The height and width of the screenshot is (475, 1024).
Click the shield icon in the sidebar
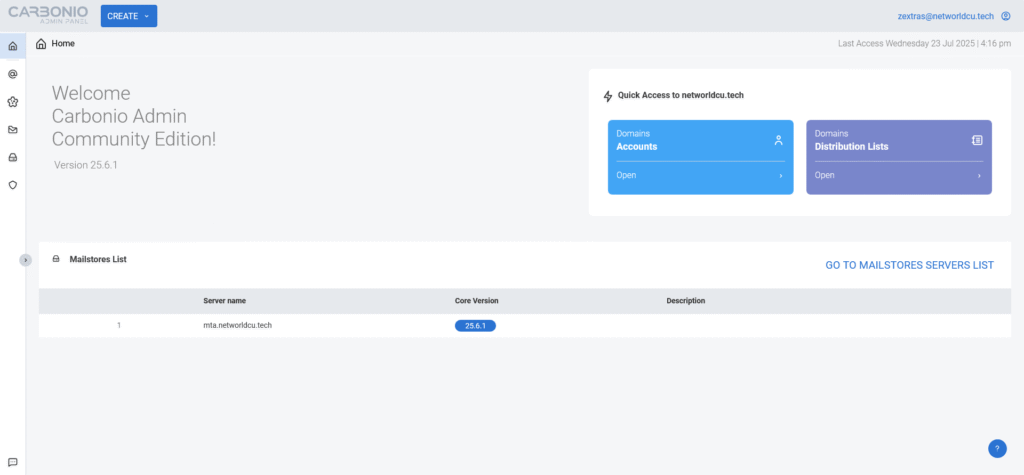point(12,185)
